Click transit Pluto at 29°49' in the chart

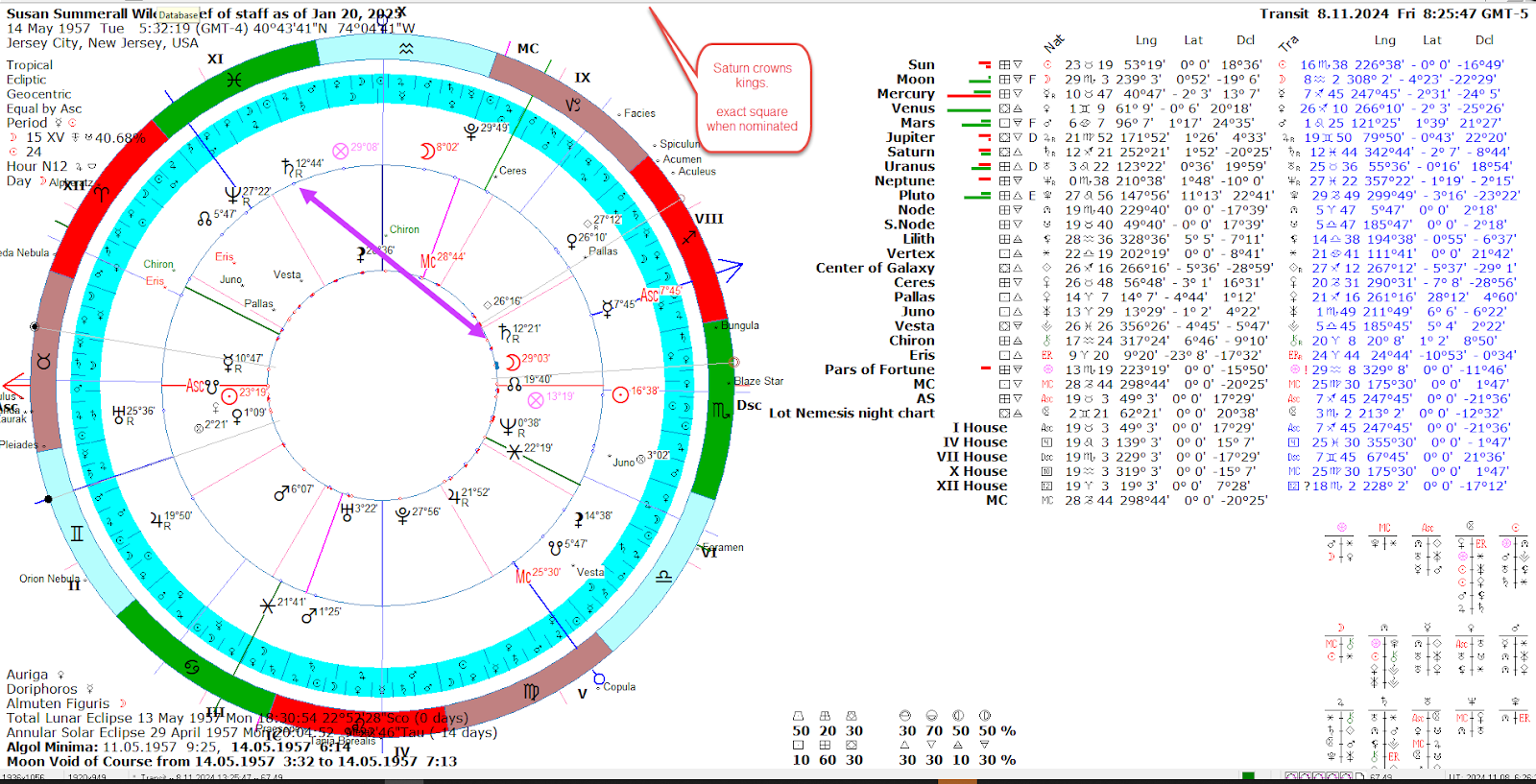[471, 131]
